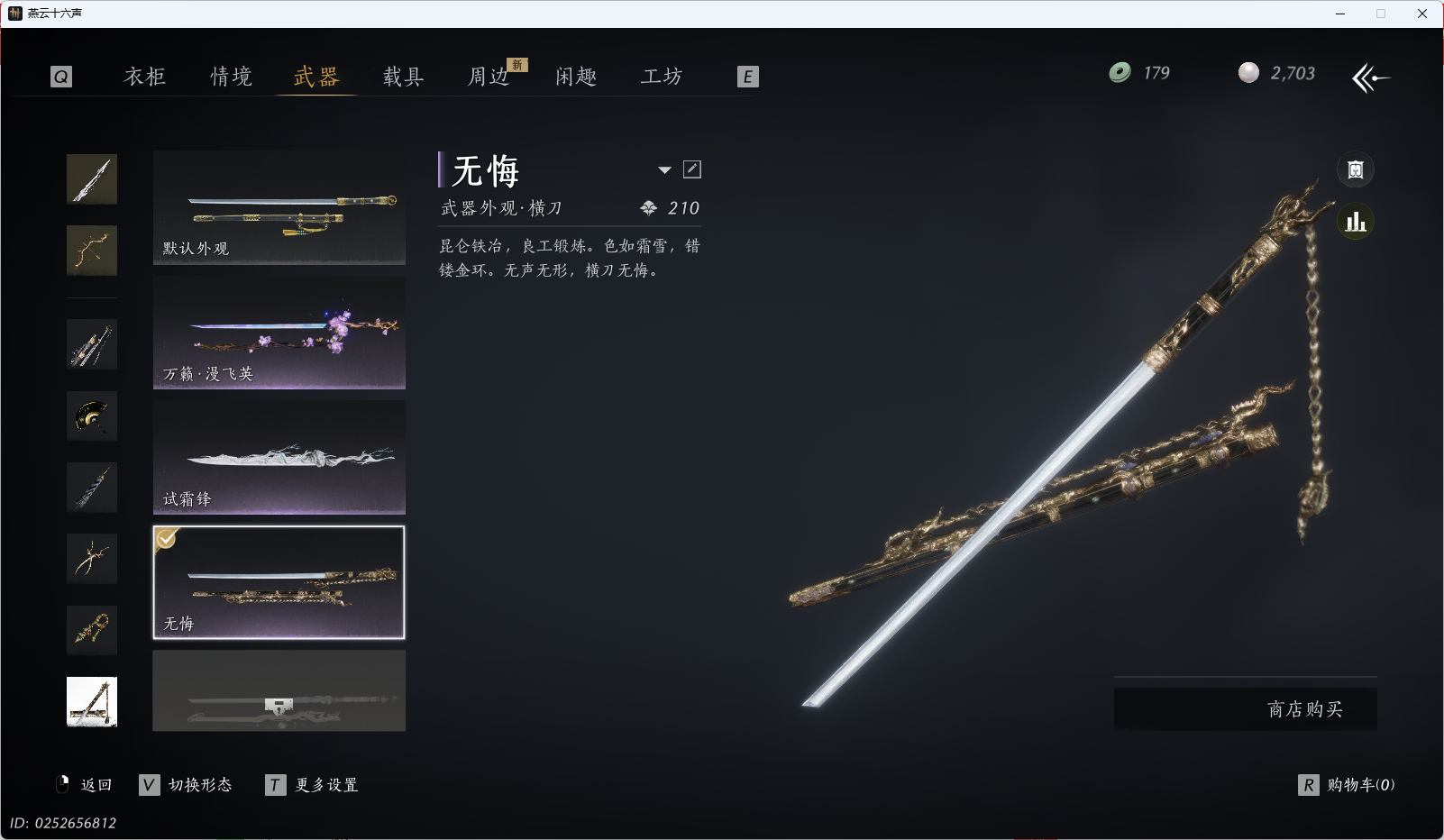Click the 商店购买 button
The height and width of the screenshot is (840, 1444).
click(1246, 709)
